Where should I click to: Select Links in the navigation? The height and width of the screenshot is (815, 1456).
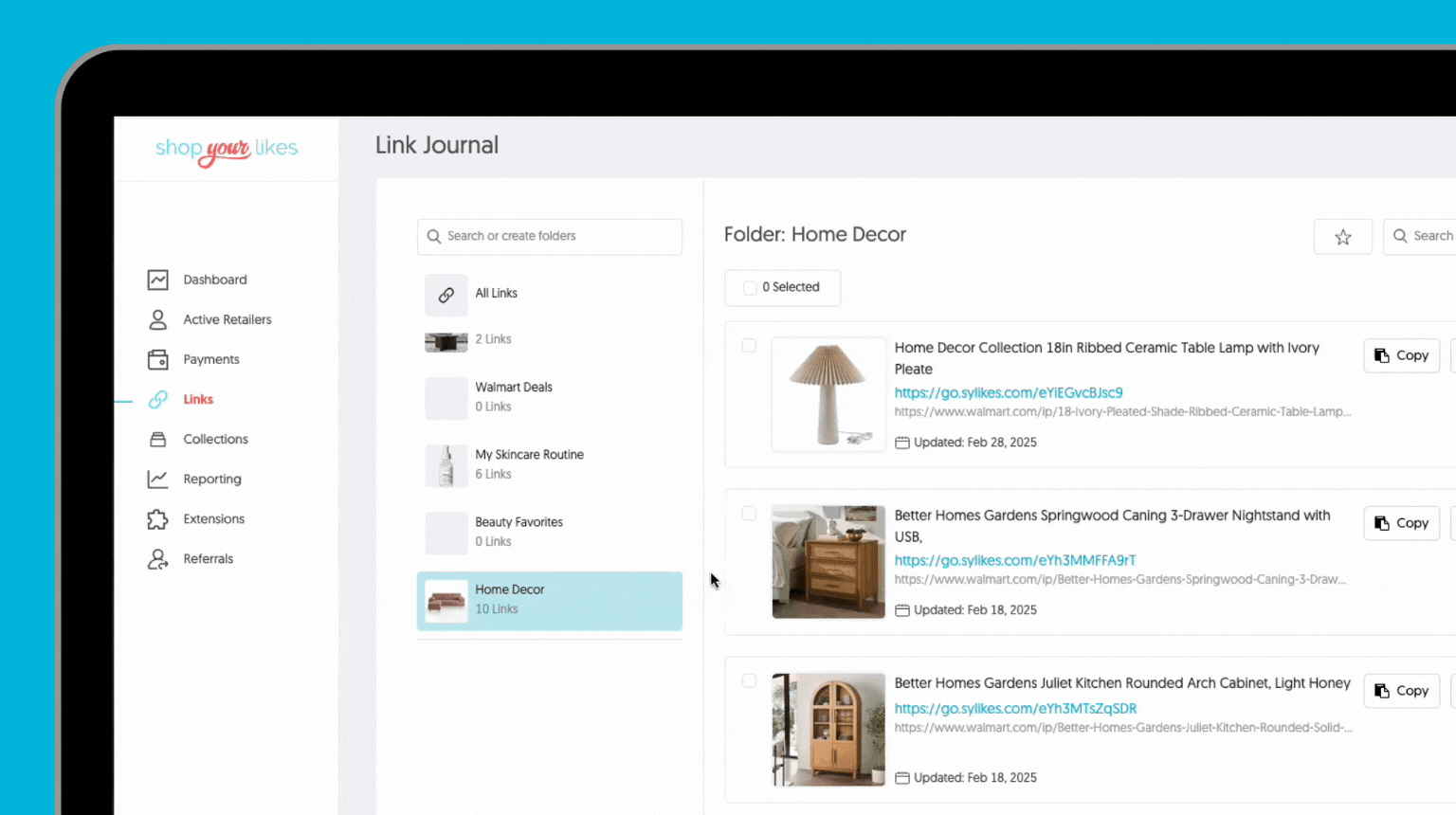click(198, 399)
